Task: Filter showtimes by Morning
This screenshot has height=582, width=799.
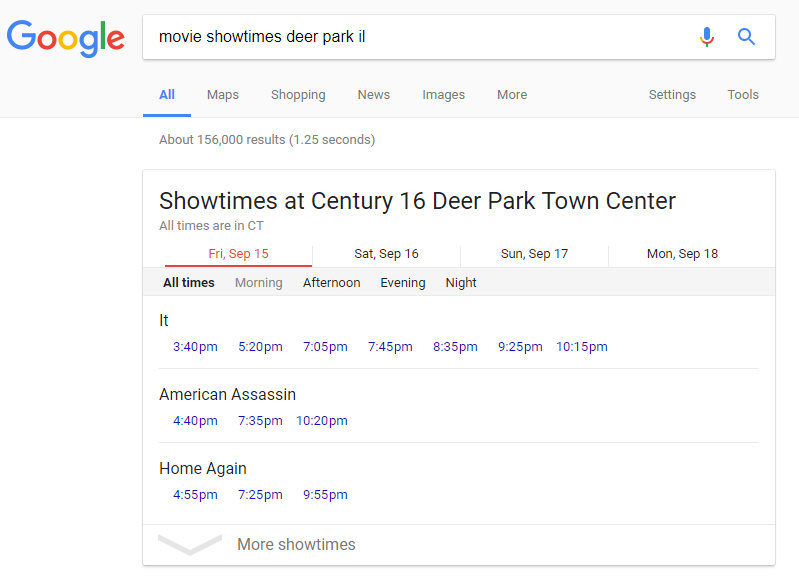Action: 258,283
